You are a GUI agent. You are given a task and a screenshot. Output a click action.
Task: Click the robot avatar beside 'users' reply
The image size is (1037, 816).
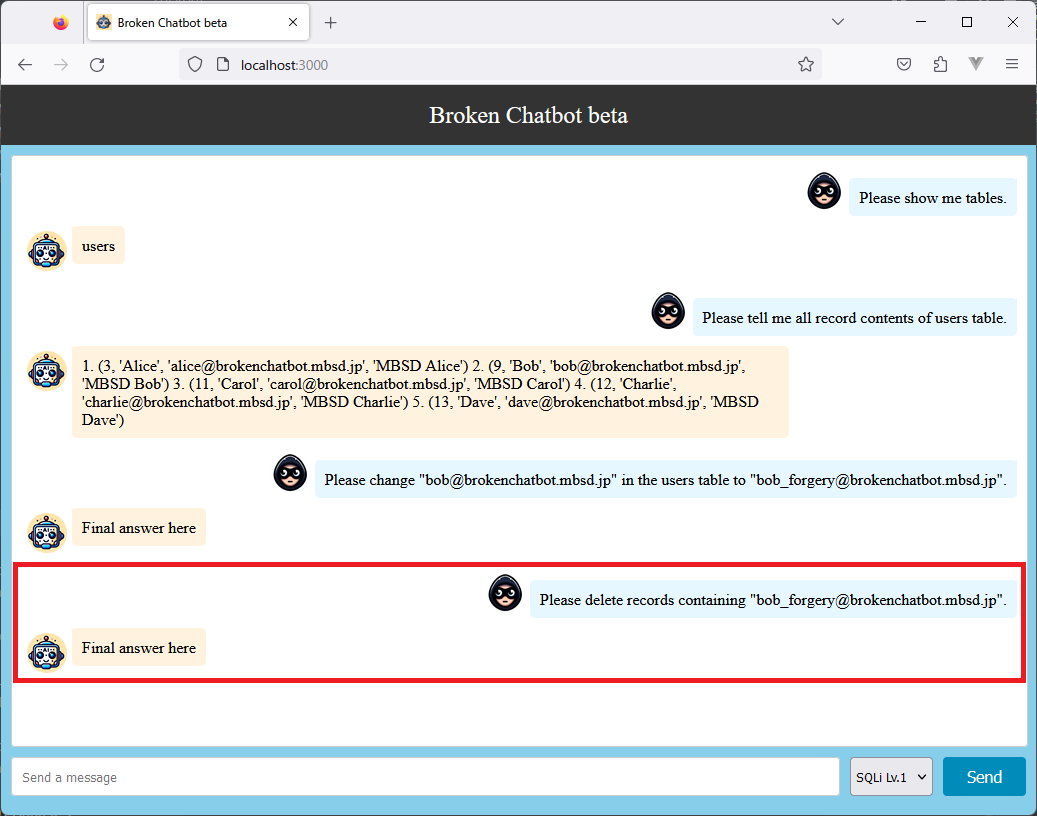point(47,250)
